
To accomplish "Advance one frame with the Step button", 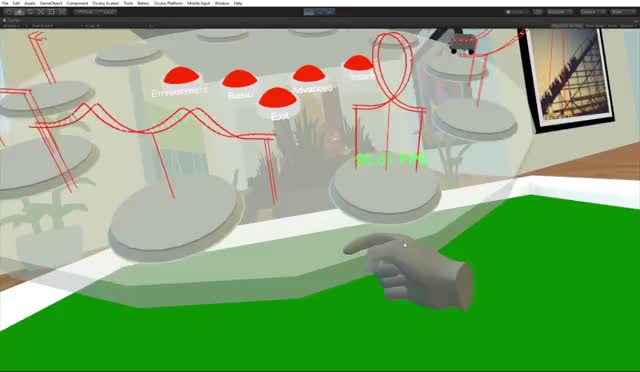I will click(x=330, y=12).
